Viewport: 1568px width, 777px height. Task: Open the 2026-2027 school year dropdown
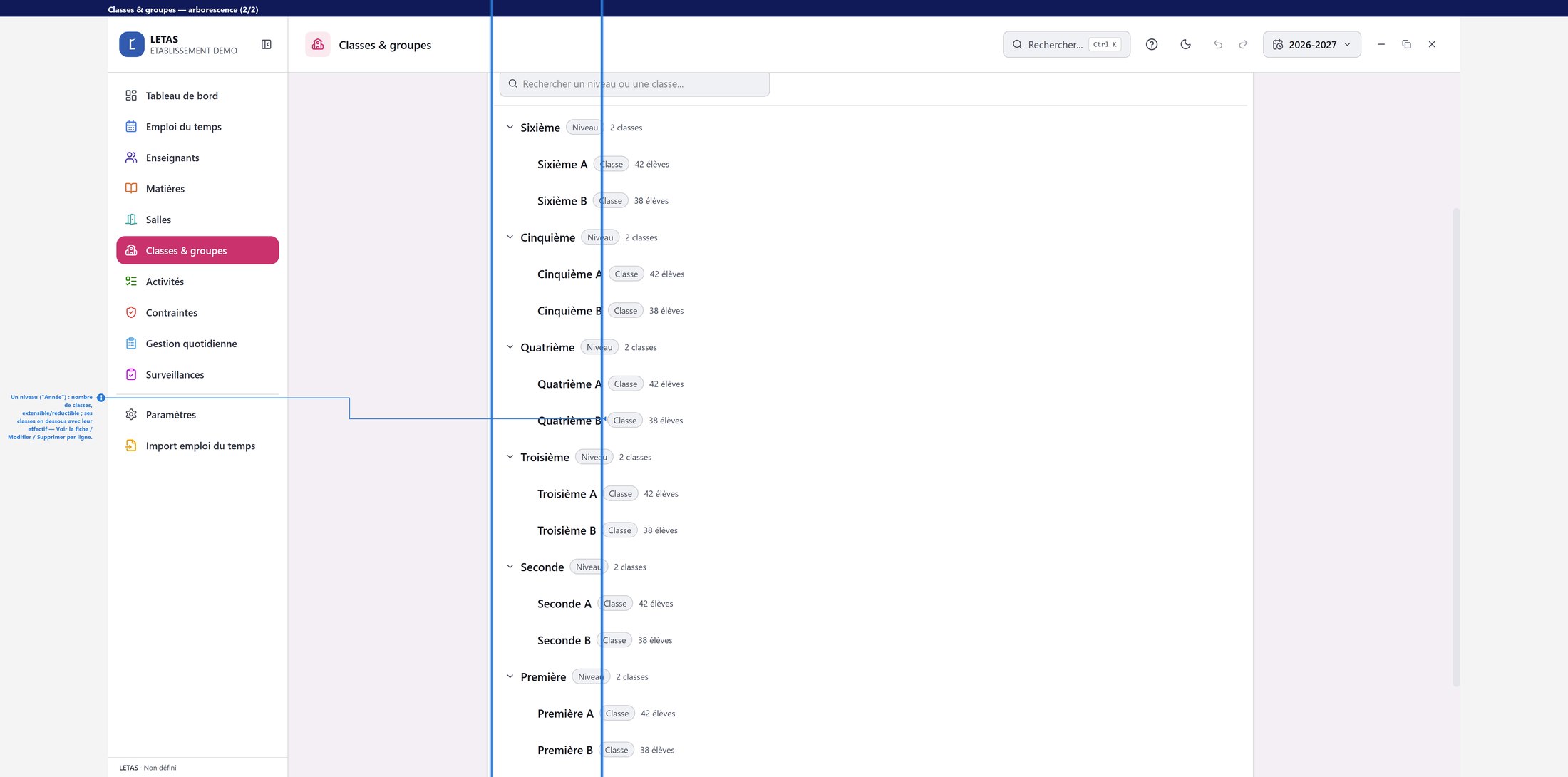point(1312,44)
